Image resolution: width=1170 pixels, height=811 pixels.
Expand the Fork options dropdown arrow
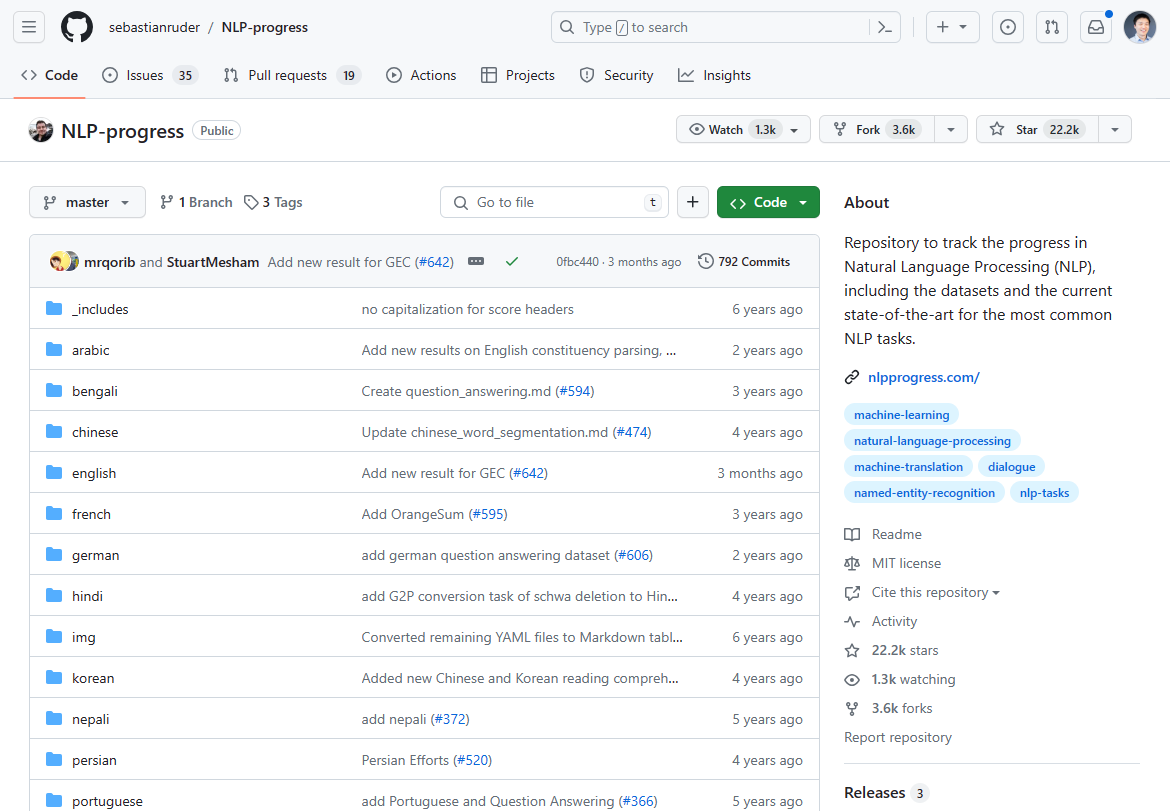click(x=951, y=130)
